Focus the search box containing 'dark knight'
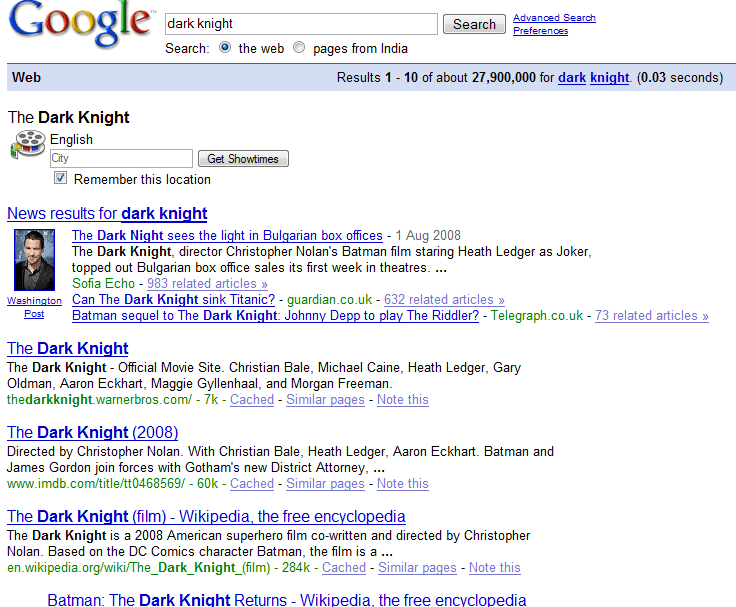The image size is (736, 607). click(x=301, y=23)
